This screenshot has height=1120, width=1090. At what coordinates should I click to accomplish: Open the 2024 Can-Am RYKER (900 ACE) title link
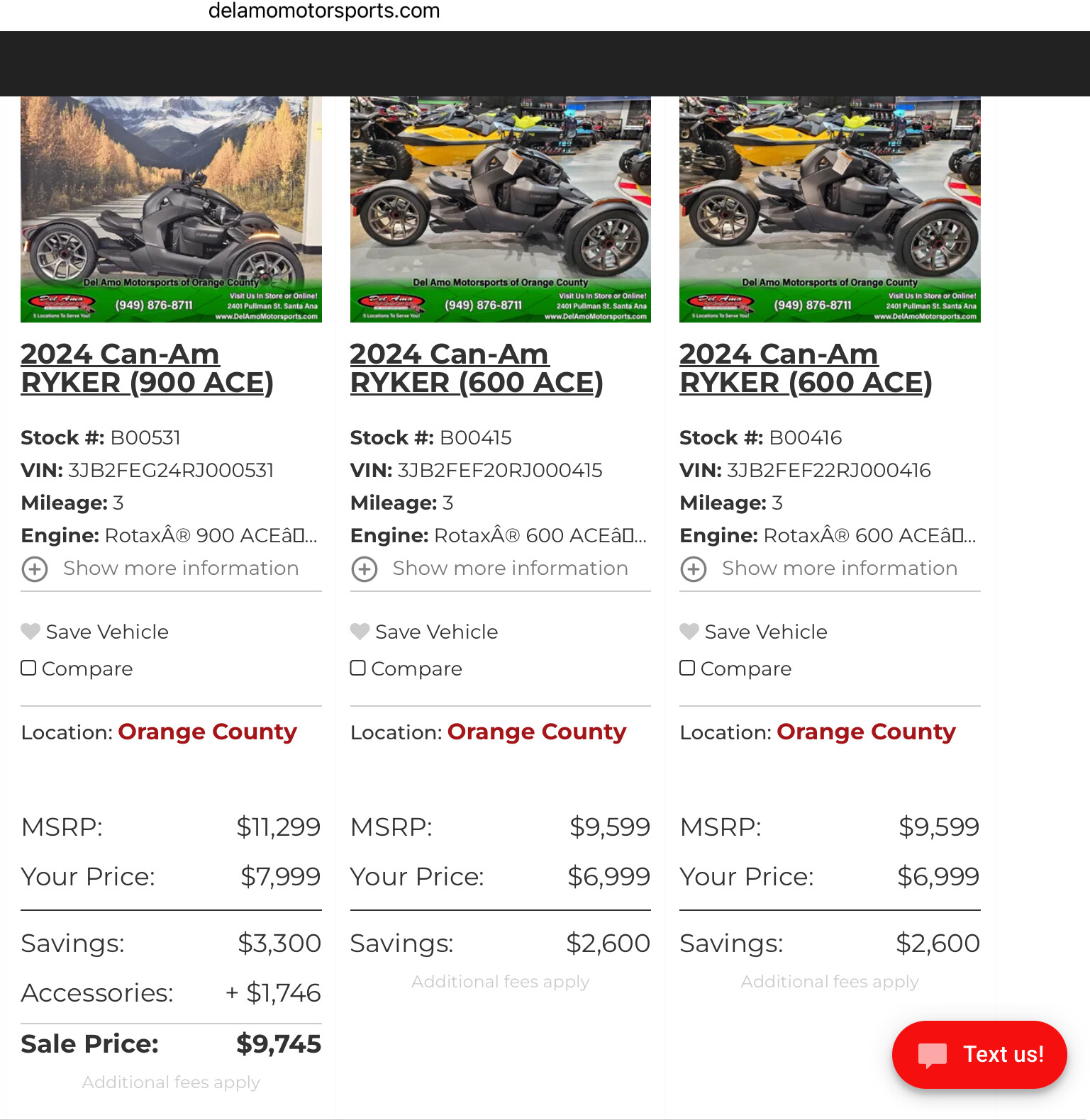(x=147, y=368)
